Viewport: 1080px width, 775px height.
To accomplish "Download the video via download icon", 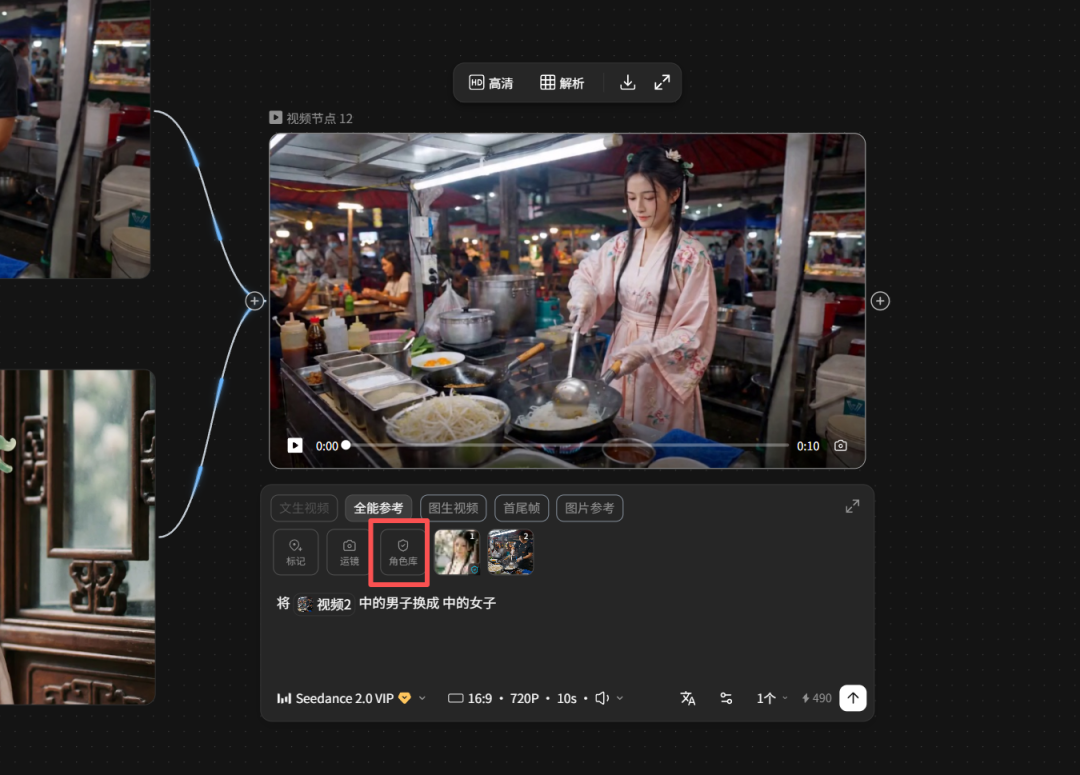I will coord(627,83).
